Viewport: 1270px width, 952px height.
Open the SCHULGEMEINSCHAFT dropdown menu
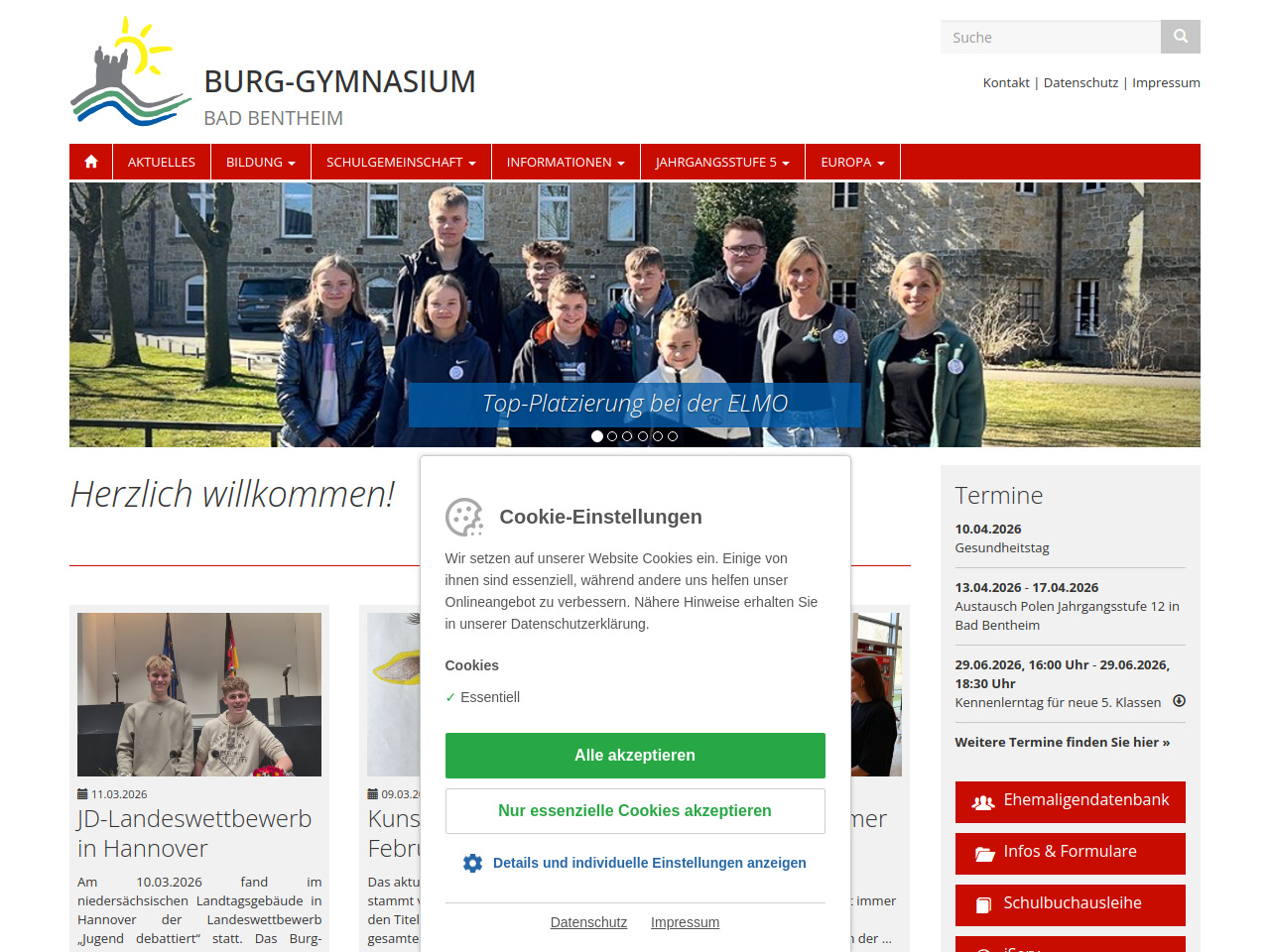[401, 162]
